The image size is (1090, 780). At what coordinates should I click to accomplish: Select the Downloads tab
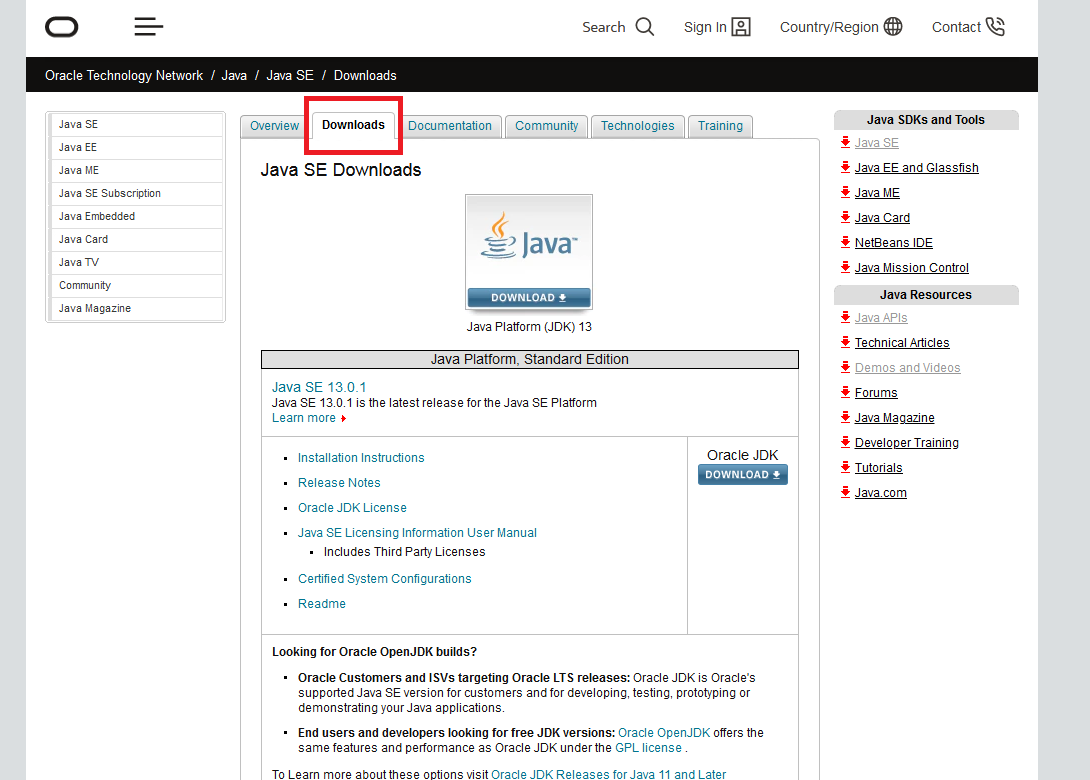(x=353, y=125)
